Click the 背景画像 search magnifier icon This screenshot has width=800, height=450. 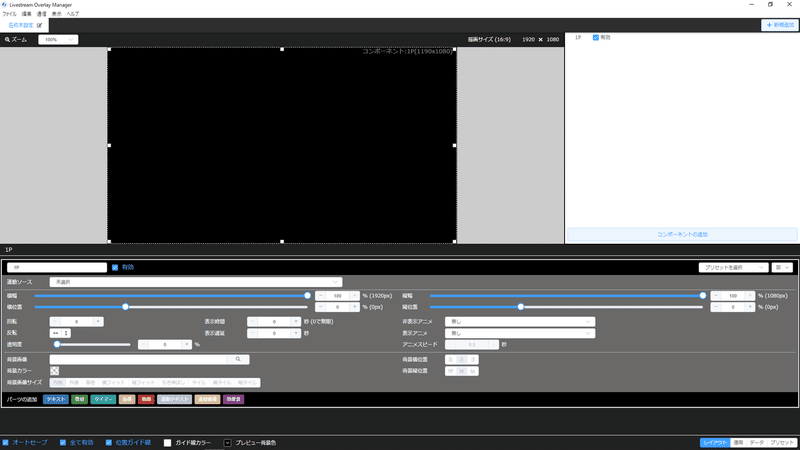(238, 359)
